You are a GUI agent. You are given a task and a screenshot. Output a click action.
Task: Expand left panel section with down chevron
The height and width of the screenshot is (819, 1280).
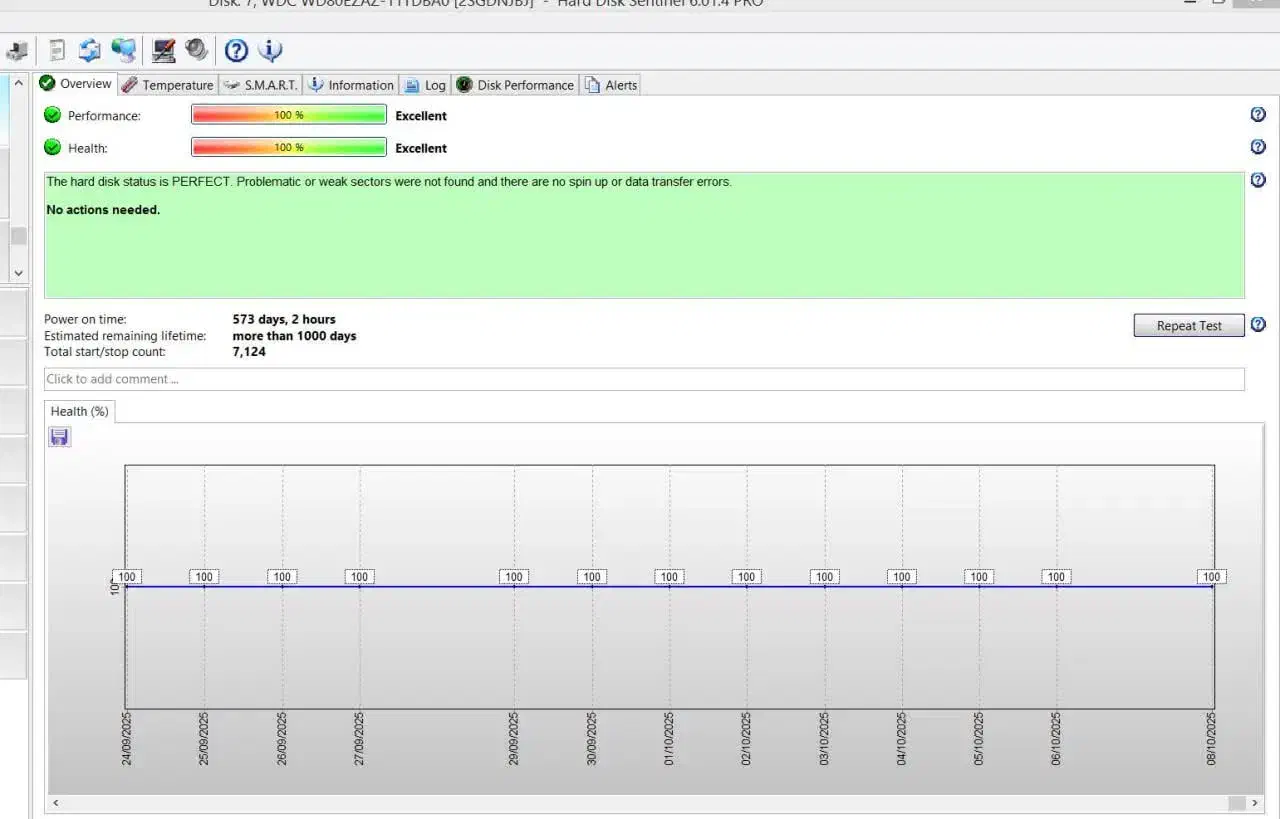(18, 272)
